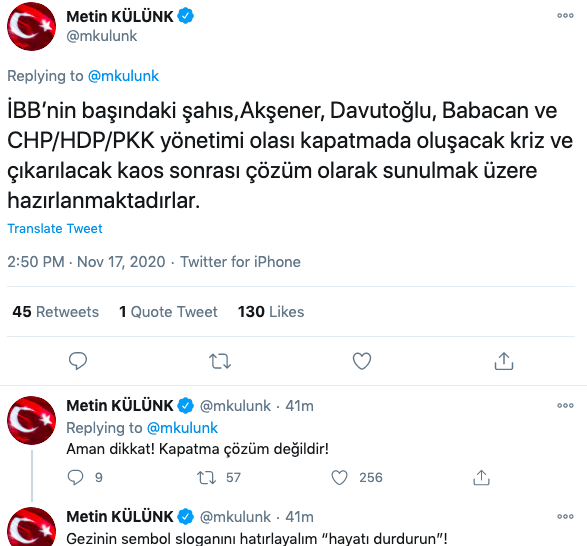Share the 'Aman dikkat!' reply tweet
587x546 pixels.
coord(481,478)
